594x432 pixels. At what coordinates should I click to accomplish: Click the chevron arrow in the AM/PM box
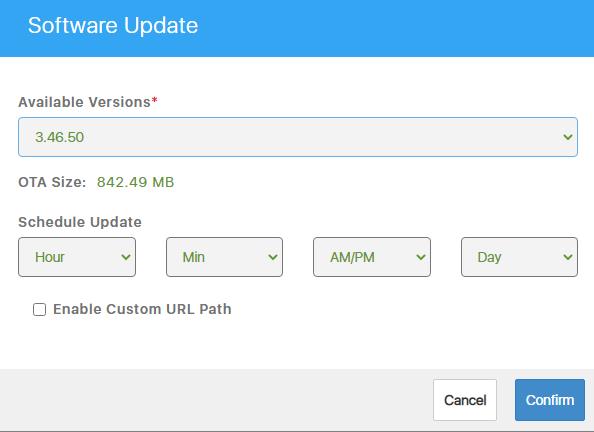coord(420,257)
